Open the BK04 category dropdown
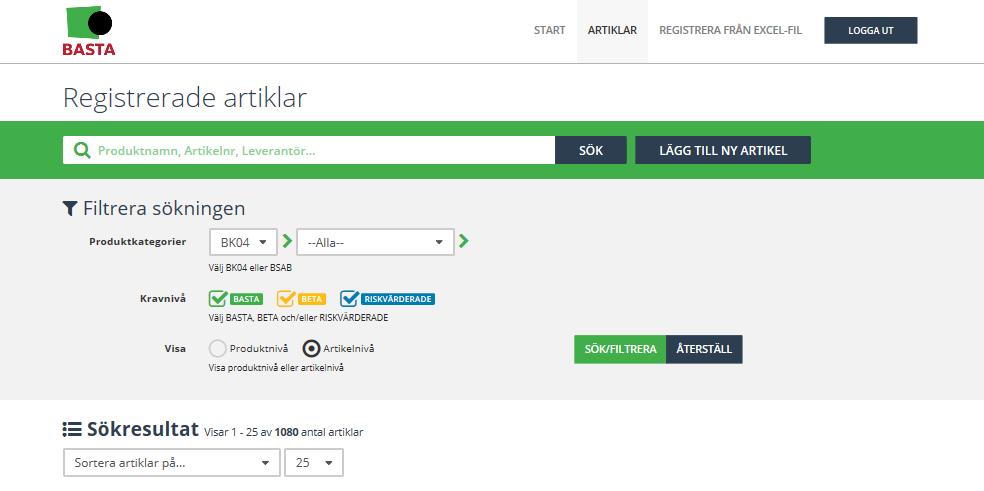This screenshot has width=984, height=491. pos(243,242)
